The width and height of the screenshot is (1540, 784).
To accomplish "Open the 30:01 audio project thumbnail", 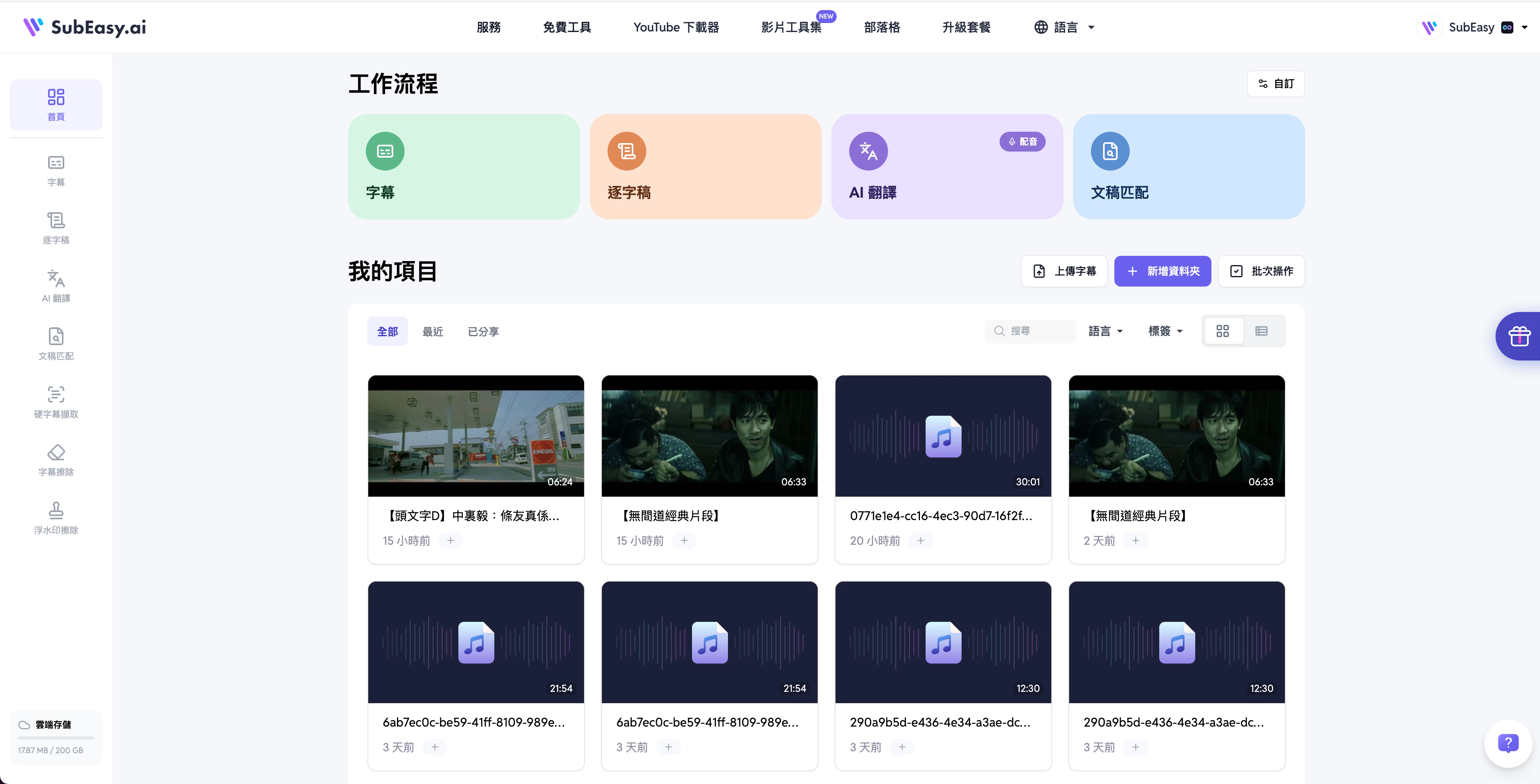I will click(x=943, y=436).
